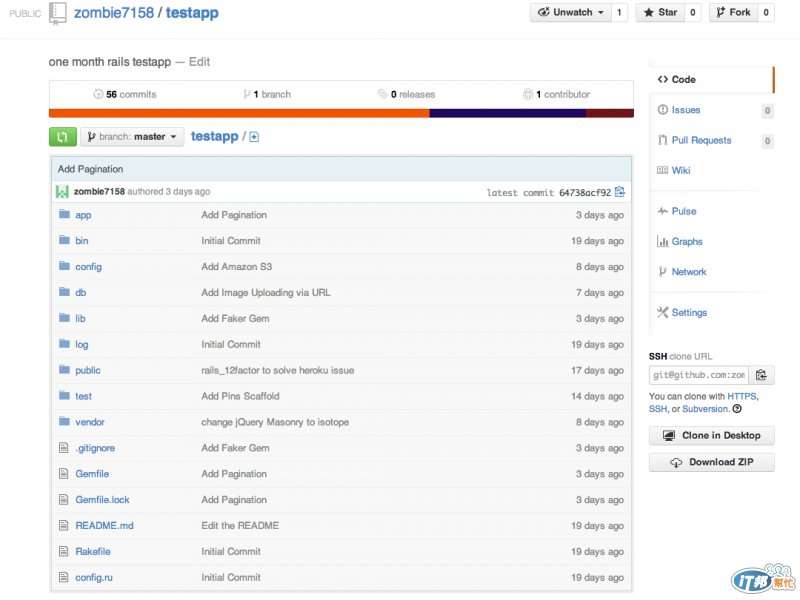The height and width of the screenshot is (600, 800).
Task: Click the new file plus icon beside testapp
Action: click(254, 137)
